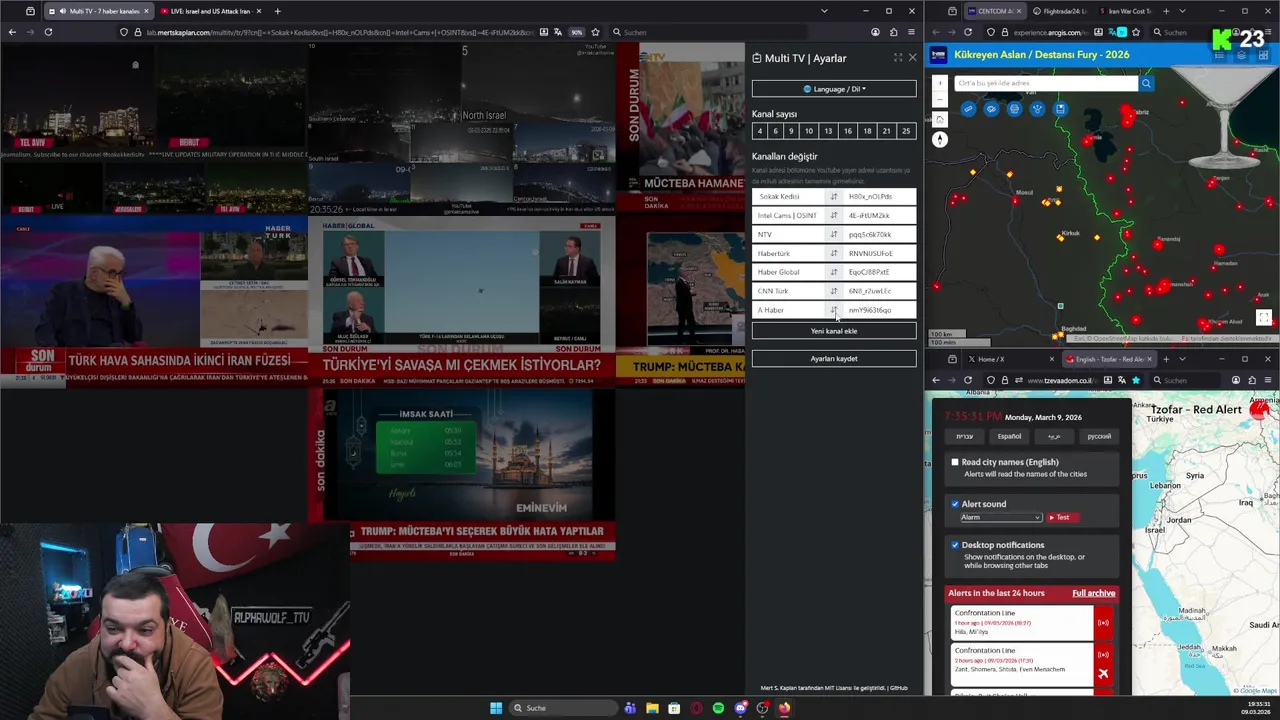Switch Tzofar language to Español
Viewport: 1280px width, 720px height.
[x=1009, y=436]
